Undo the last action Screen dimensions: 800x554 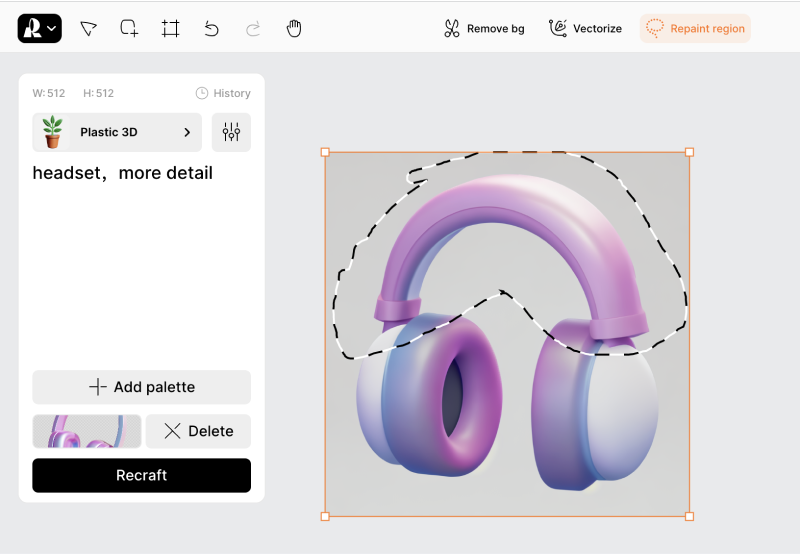[x=211, y=28]
